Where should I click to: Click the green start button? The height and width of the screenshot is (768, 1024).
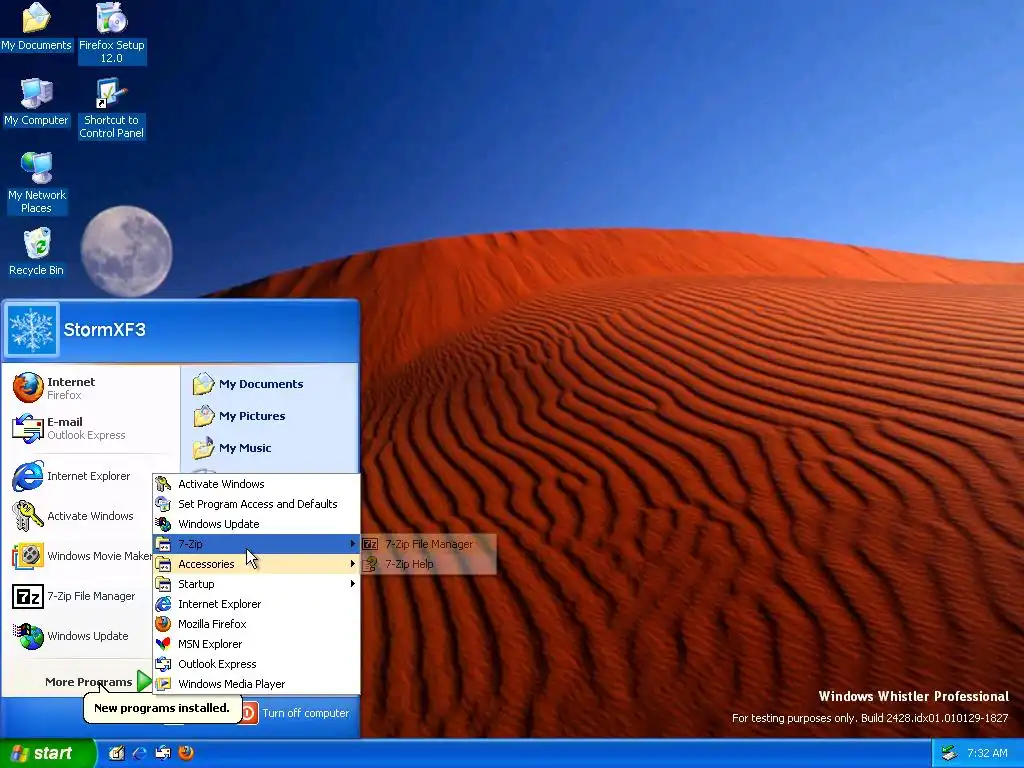tap(46, 754)
